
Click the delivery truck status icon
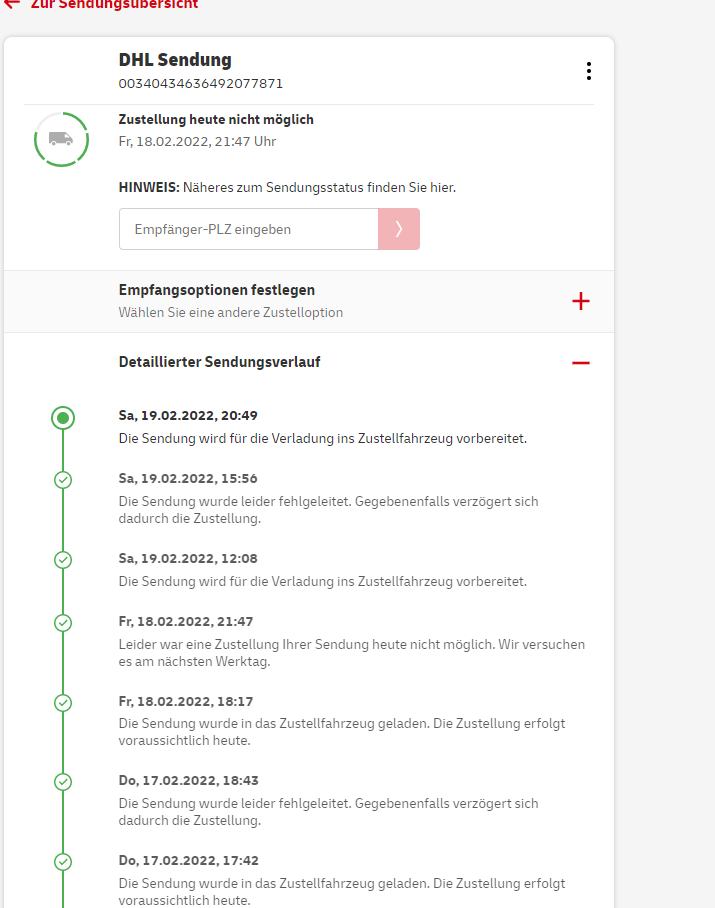pyautogui.click(x=61, y=139)
